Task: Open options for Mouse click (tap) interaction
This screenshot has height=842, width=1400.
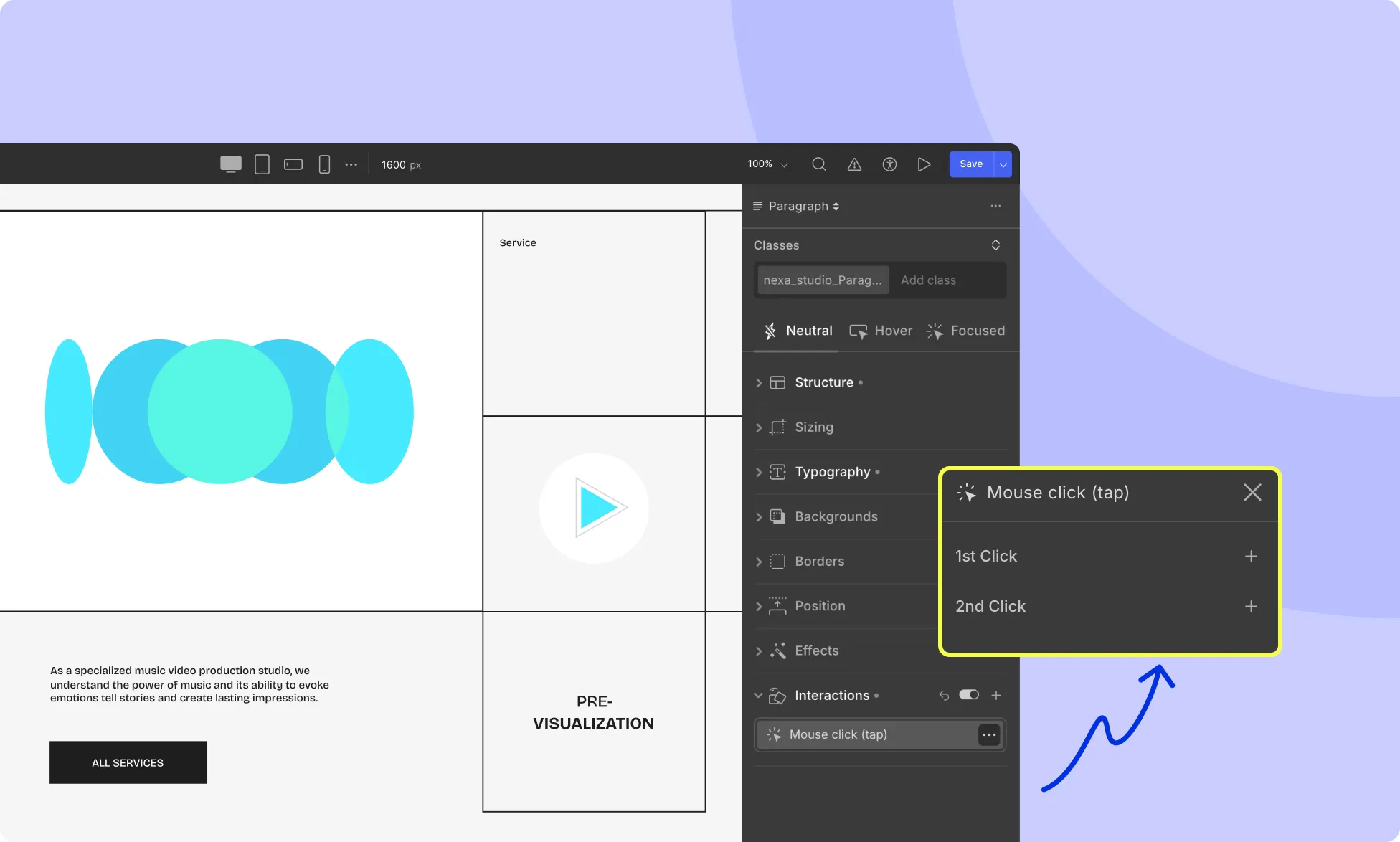Action: [989, 734]
